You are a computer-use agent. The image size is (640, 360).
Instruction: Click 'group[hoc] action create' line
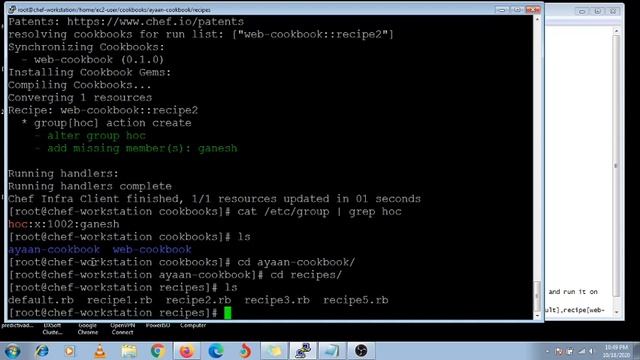(106, 123)
